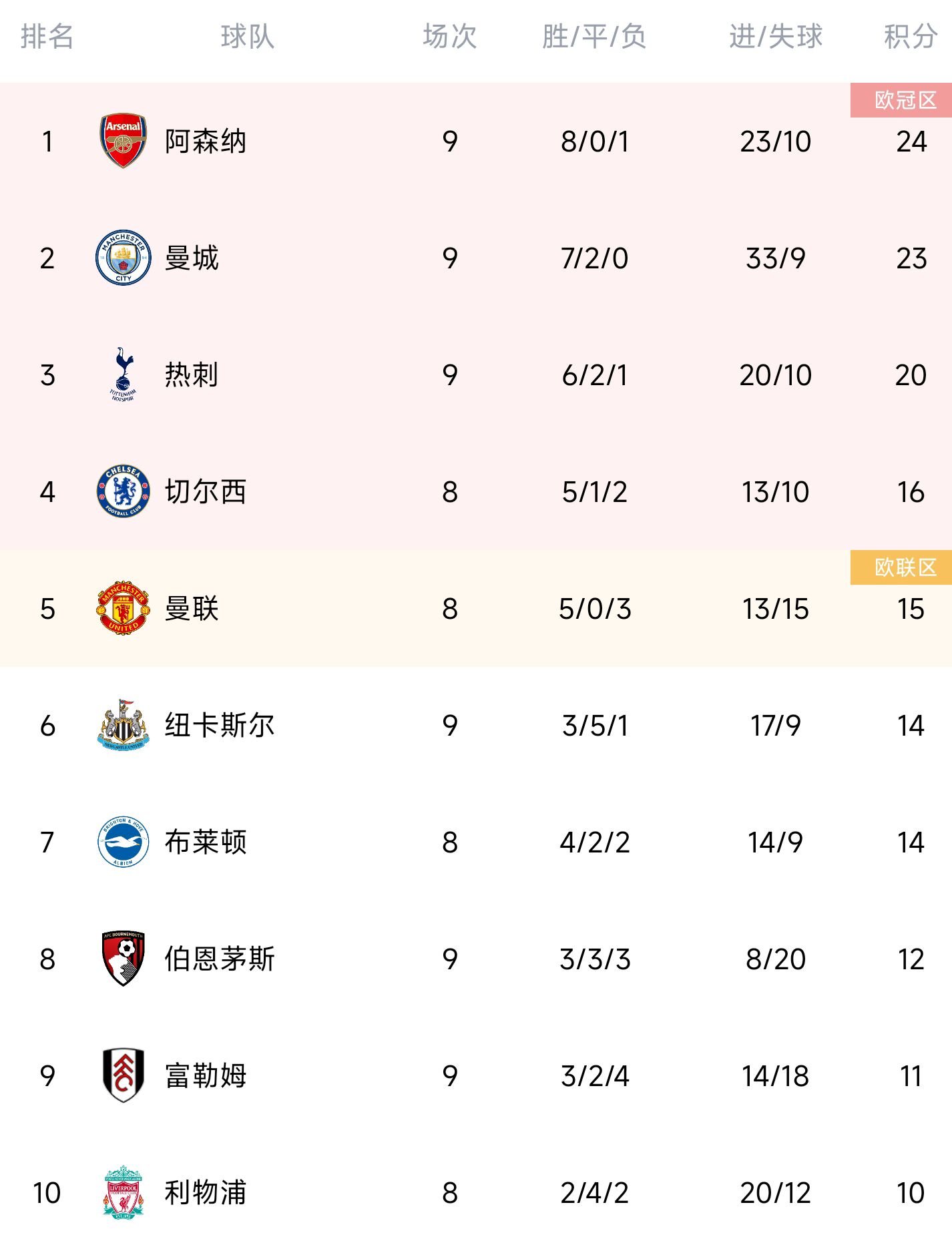952x1255 pixels.
Task: Click the 排名 column header
Action: click(47, 37)
